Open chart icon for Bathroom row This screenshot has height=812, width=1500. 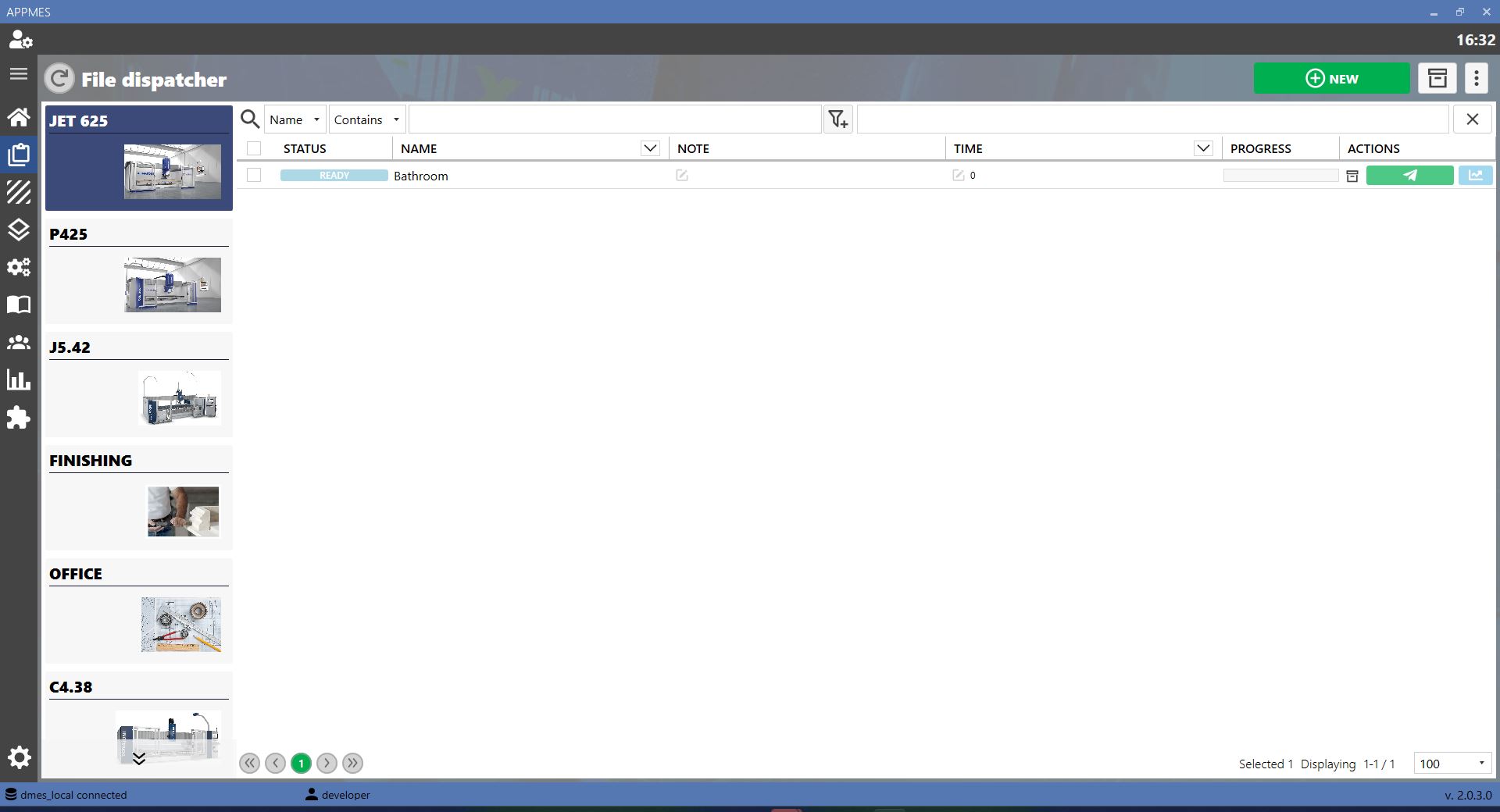coord(1475,176)
